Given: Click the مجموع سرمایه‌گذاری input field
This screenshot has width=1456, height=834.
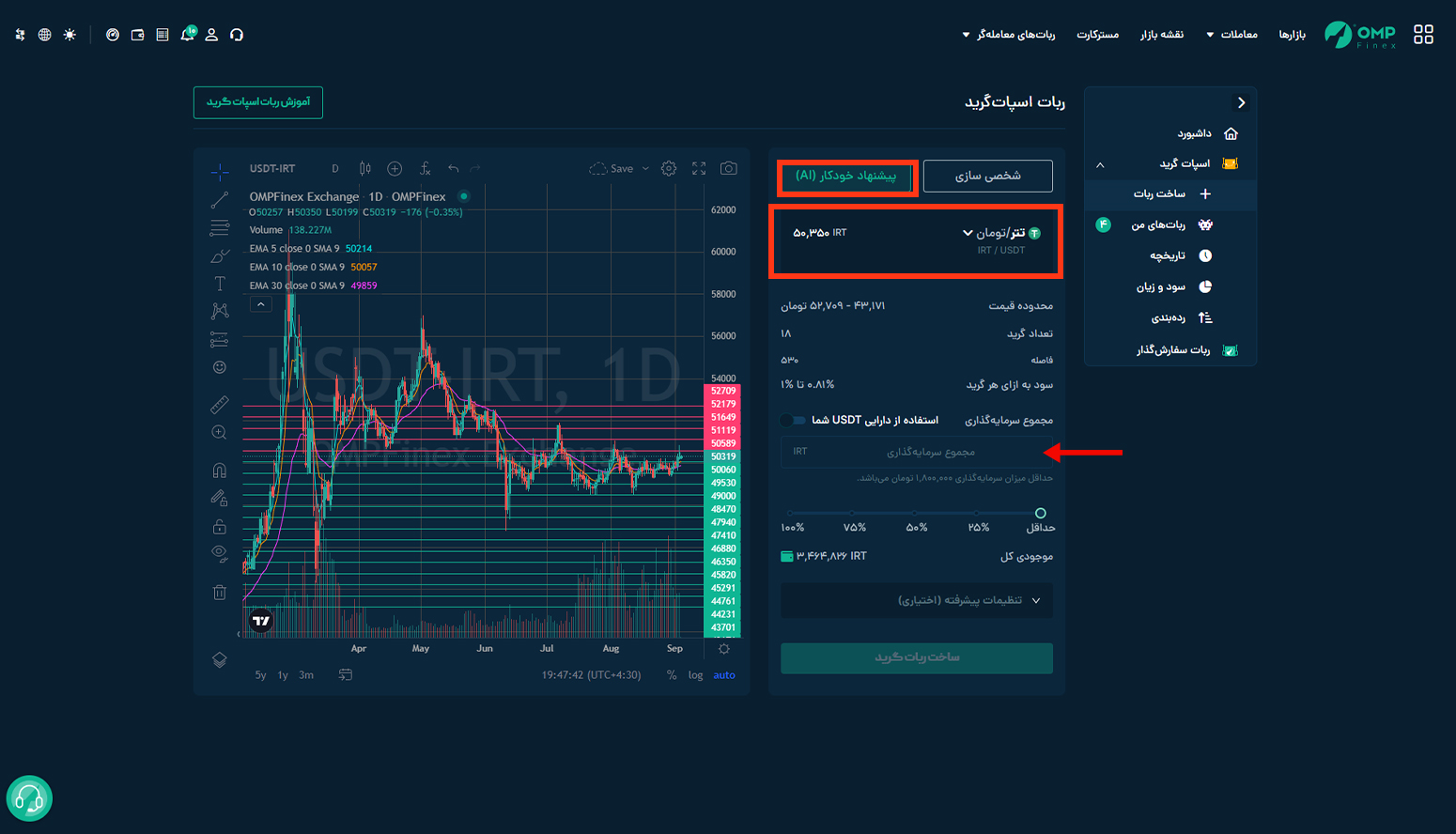Looking at the screenshot, I should (x=917, y=452).
